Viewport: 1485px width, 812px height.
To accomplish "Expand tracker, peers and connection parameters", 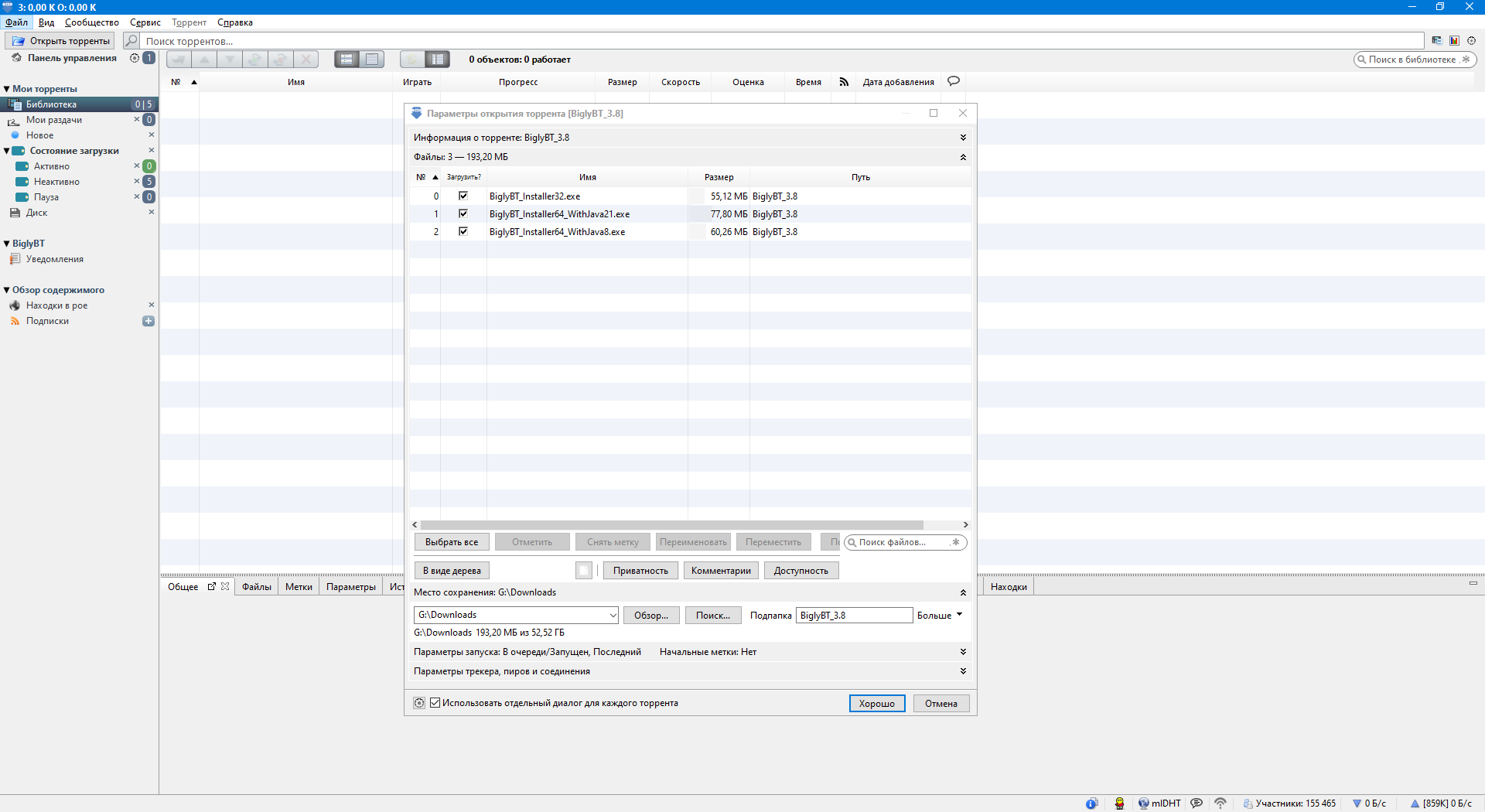I will pyautogui.click(x=963, y=671).
